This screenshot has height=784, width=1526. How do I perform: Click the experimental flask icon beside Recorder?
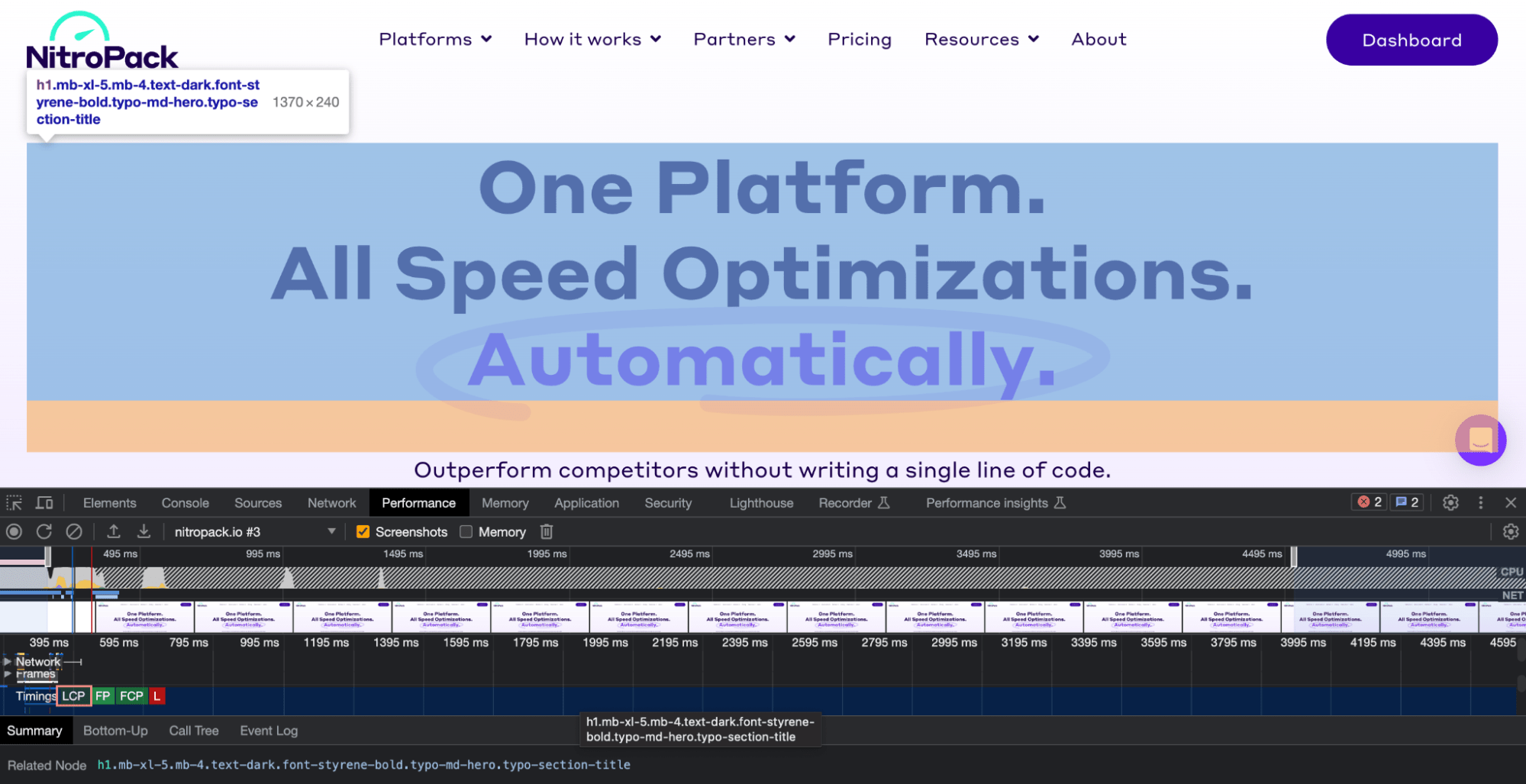[x=884, y=502]
